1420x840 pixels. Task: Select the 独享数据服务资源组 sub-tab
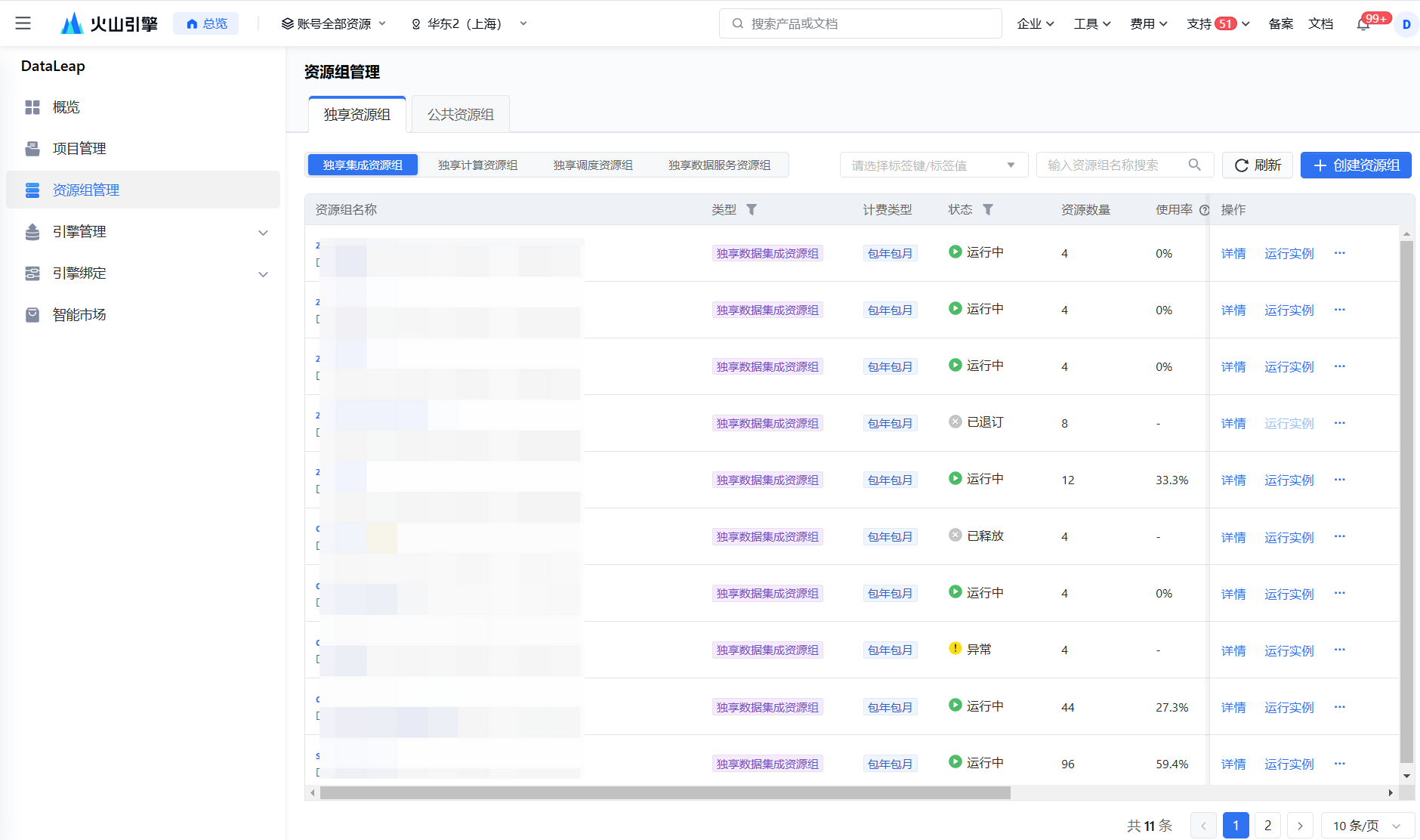click(720, 165)
